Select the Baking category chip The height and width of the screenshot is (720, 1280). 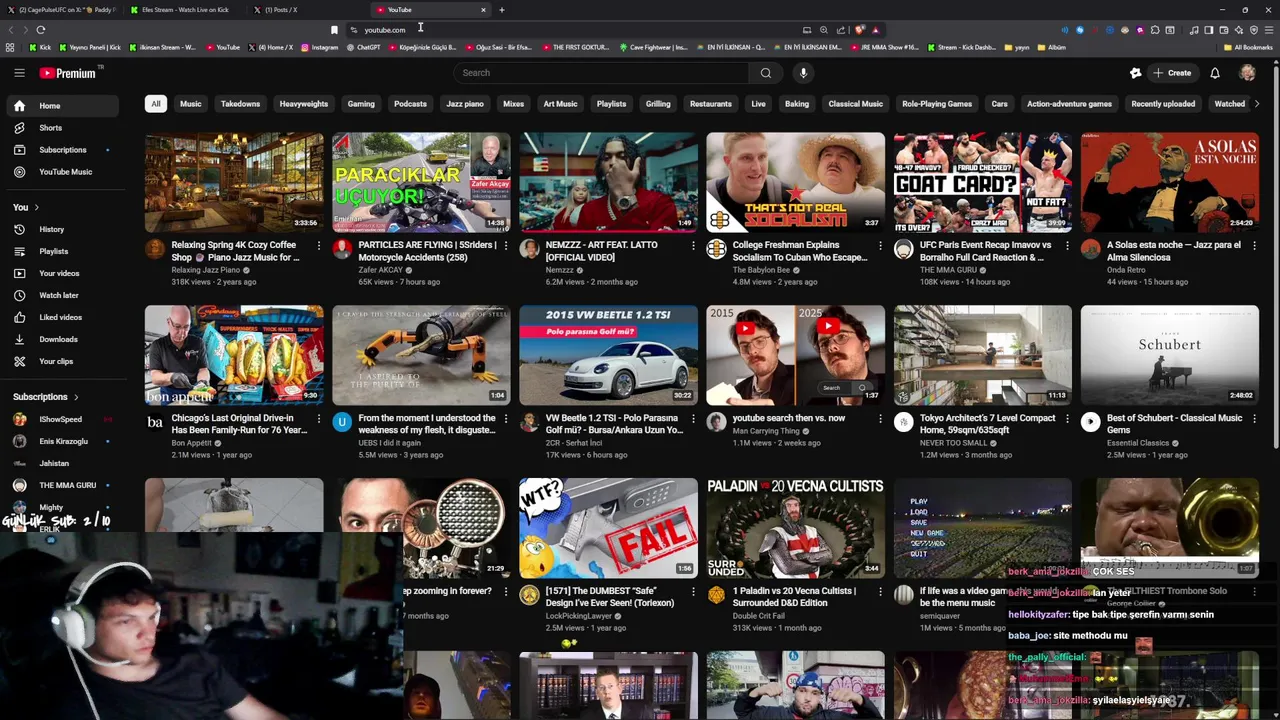click(x=797, y=104)
